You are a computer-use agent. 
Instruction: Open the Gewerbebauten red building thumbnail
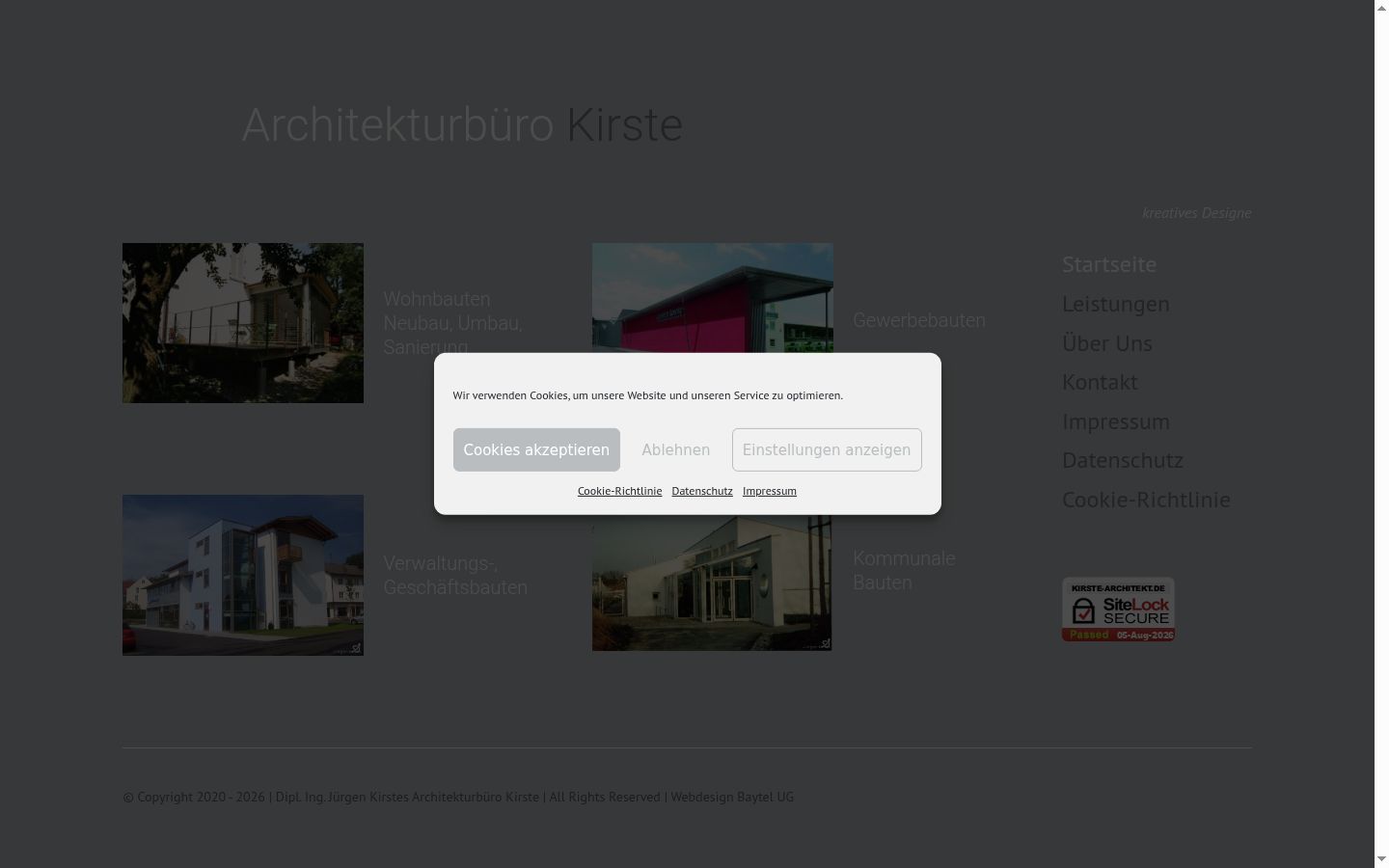(x=713, y=298)
